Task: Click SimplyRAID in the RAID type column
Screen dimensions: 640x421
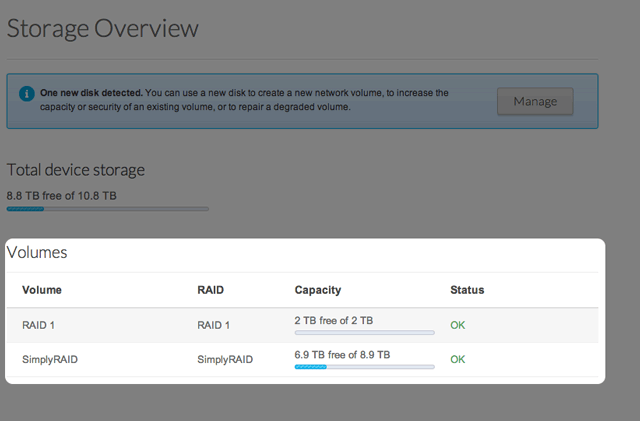Action: coord(226,358)
